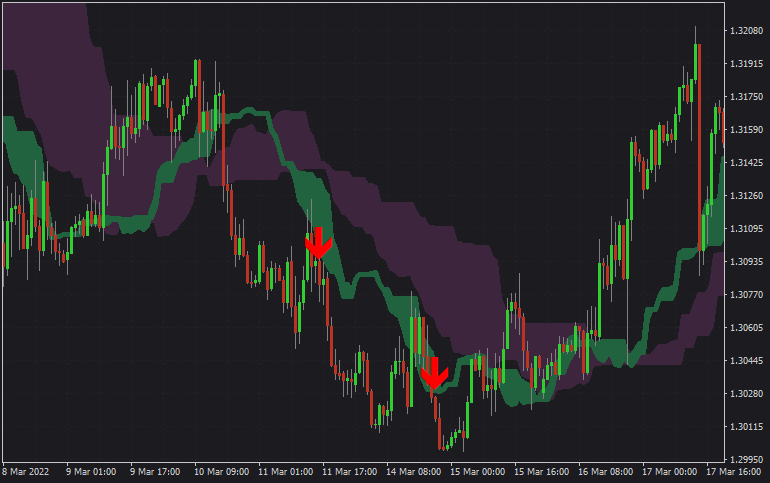Select the 1.30935 price axis value

click(x=746, y=262)
